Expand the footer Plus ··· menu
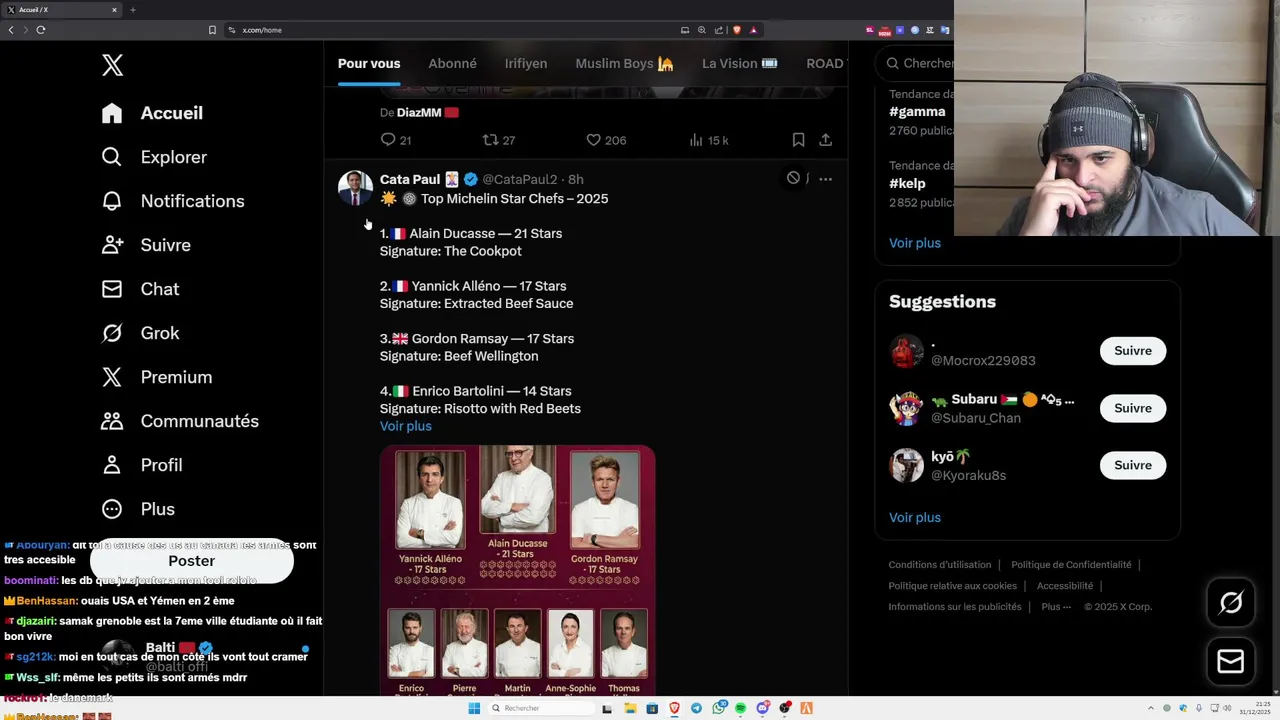The image size is (1280, 720). 1056,607
